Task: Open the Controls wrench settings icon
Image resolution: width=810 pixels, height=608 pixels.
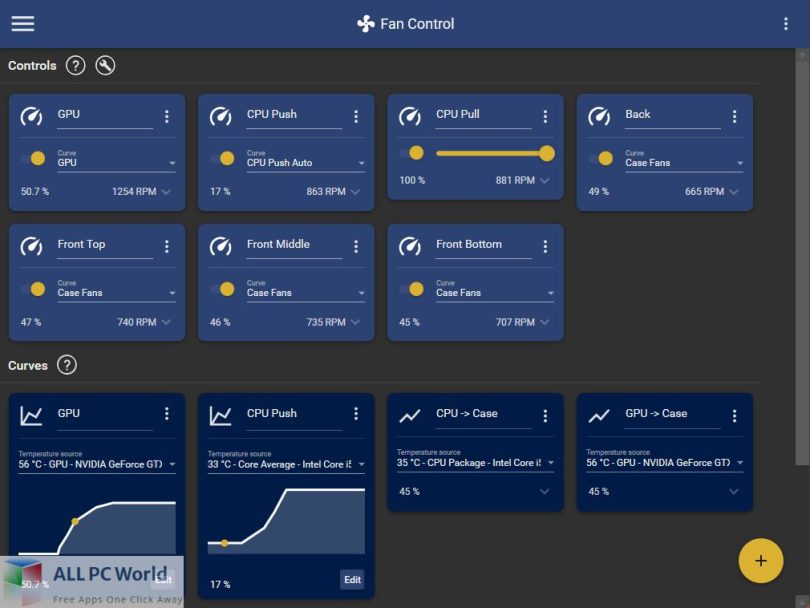Action: tap(105, 66)
